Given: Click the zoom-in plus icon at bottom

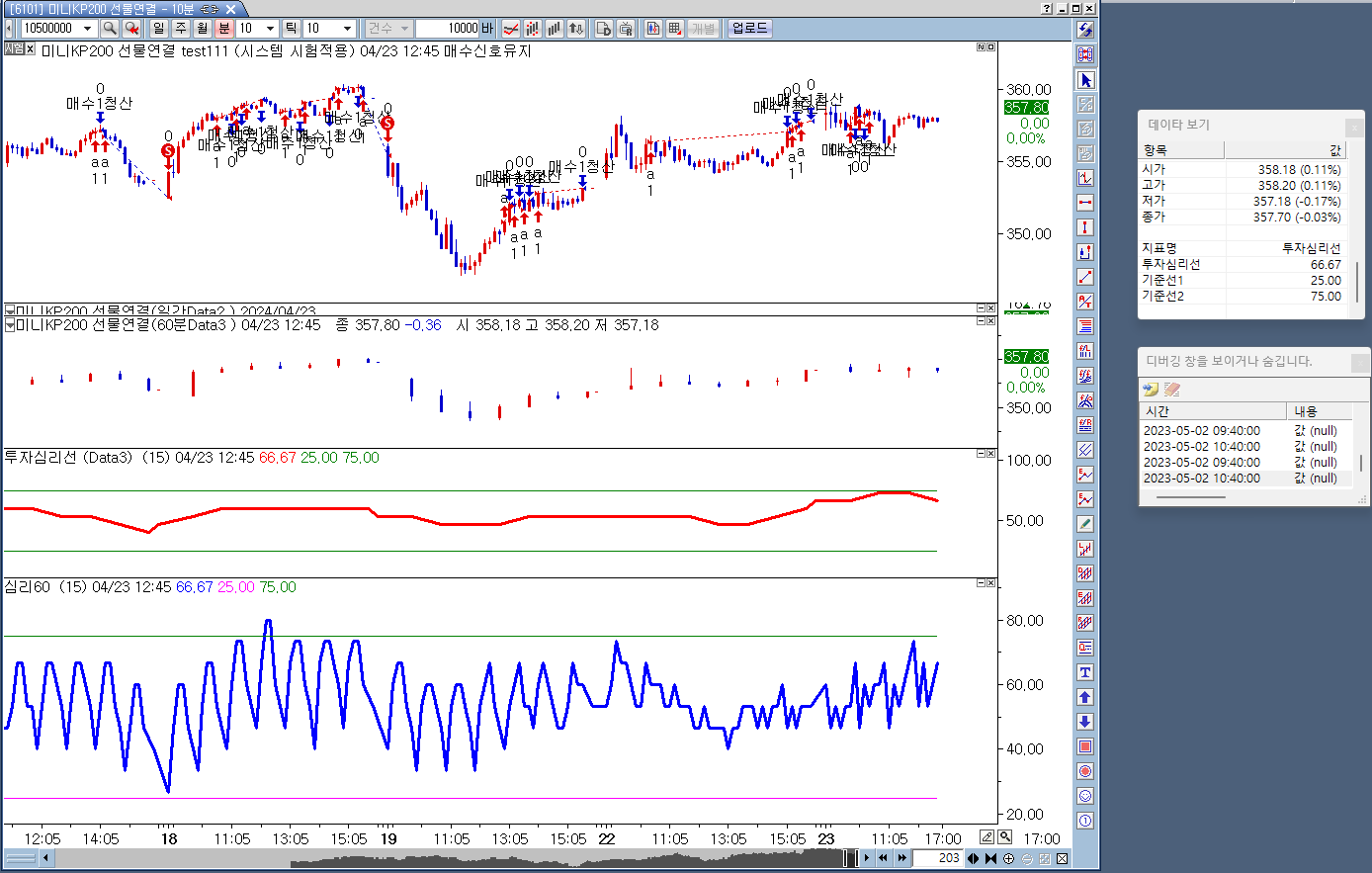Looking at the screenshot, I should [1009, 858].
